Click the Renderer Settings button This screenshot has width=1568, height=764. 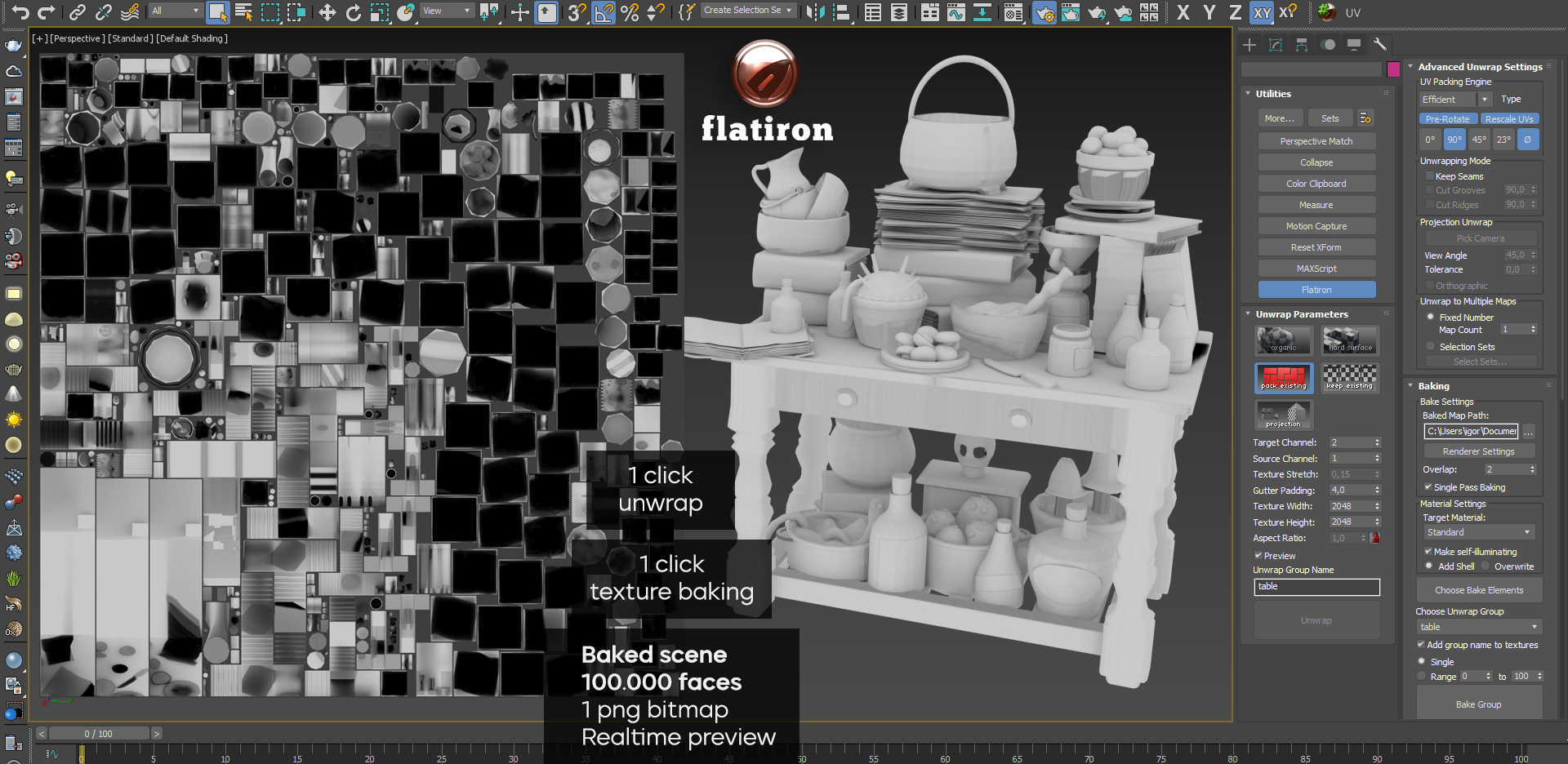pos(1479,451)
